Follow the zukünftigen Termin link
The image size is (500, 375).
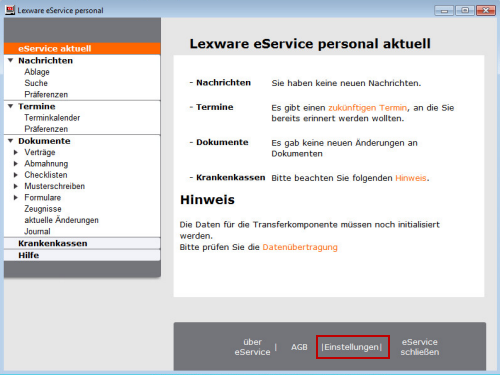coord(367,108)
